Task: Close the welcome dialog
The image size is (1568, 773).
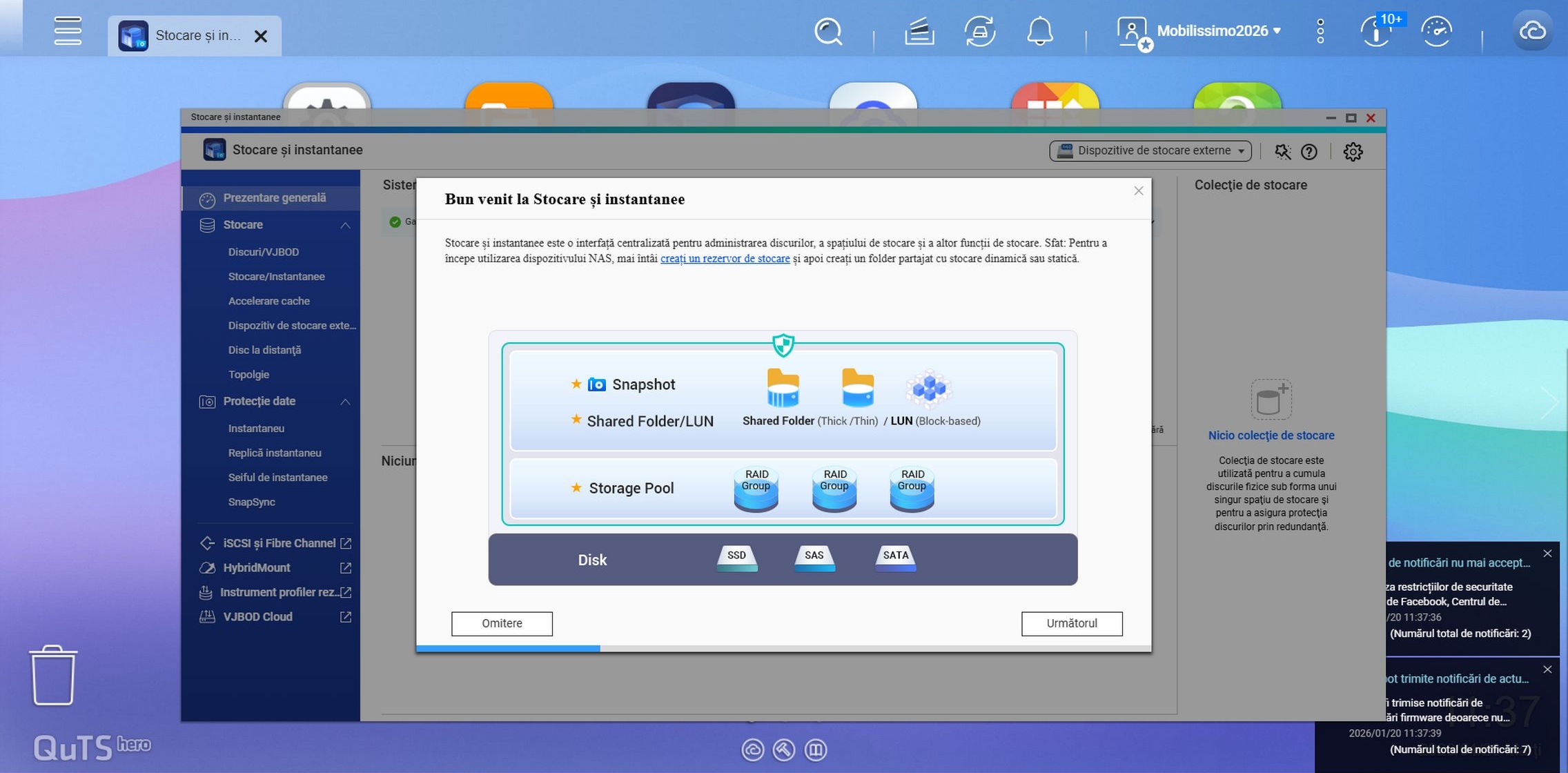Action: 1138,190
